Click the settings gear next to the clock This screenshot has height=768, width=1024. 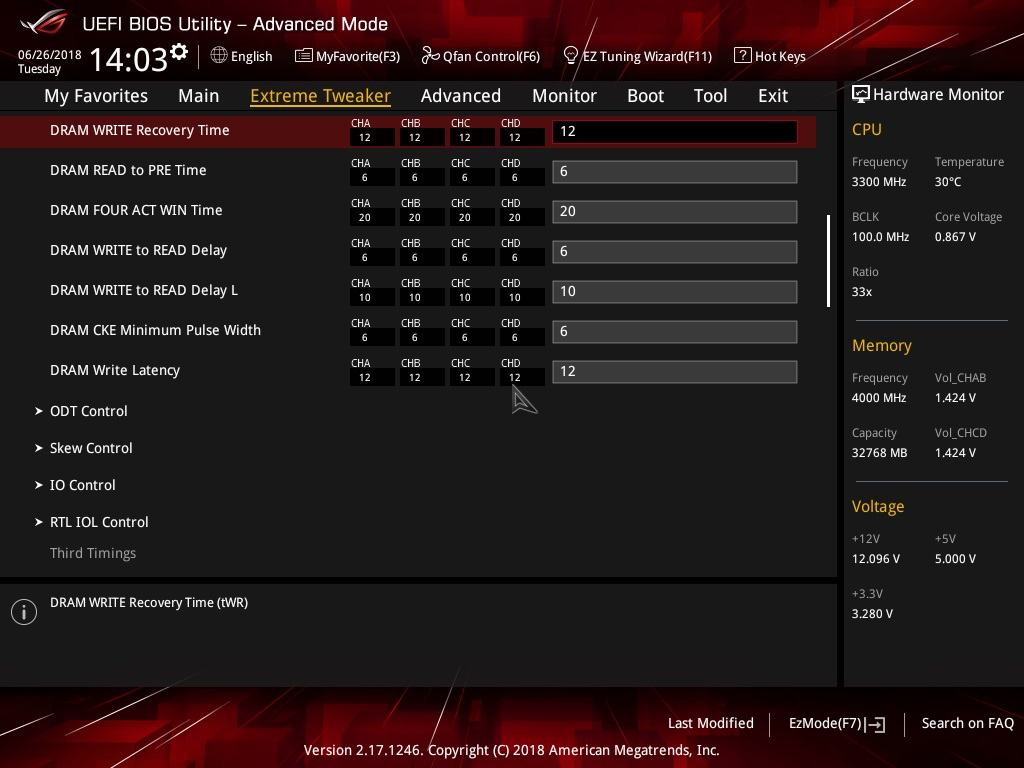coord(178,52)
